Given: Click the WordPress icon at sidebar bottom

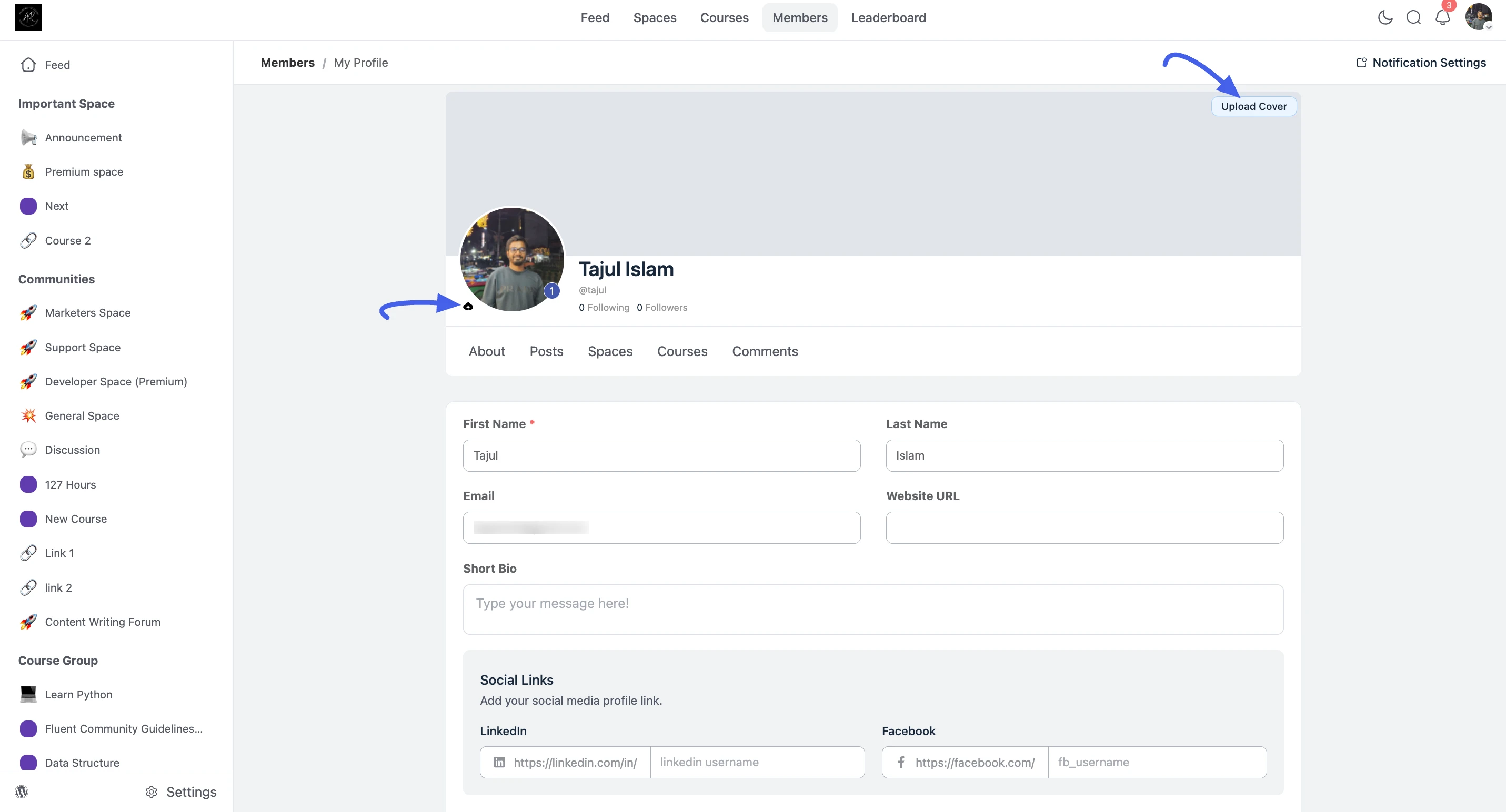Looking at the screenshot, I should click(x=22, y=791).
